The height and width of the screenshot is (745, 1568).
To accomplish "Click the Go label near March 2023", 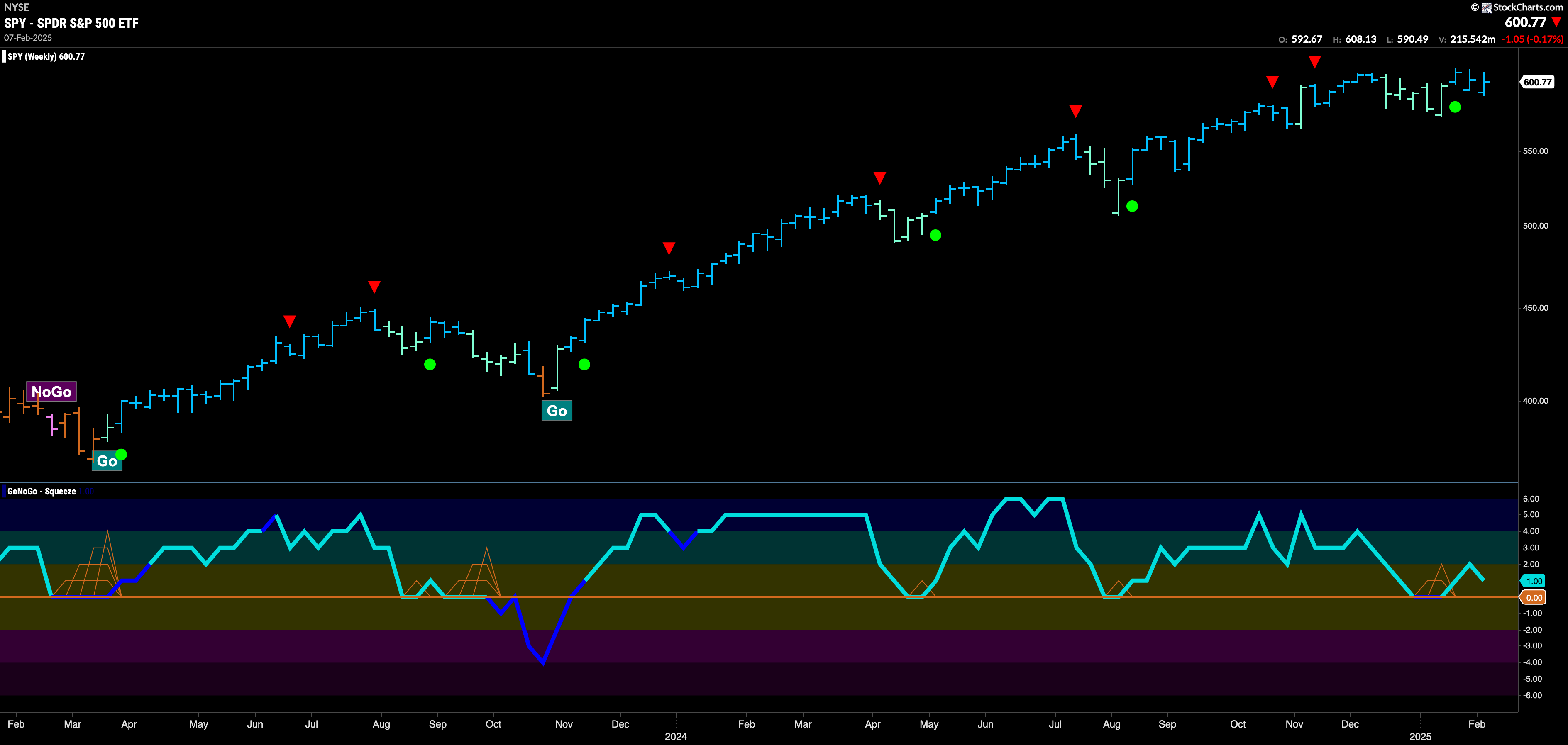I will pyautogui.click(x=107, y=461).
